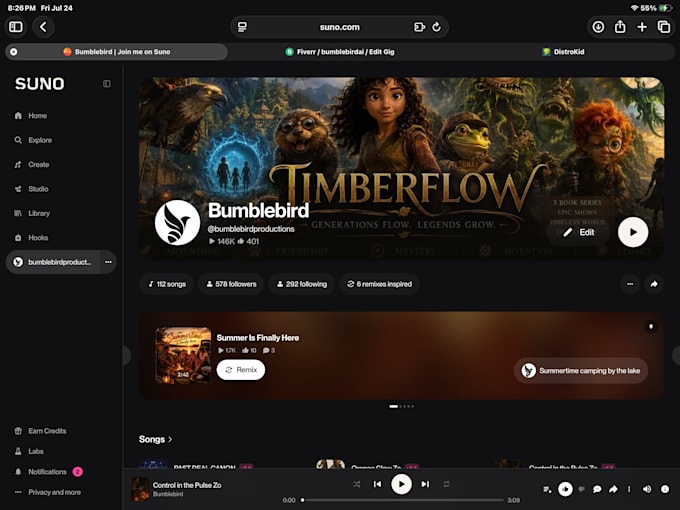The width and height of the screenshot is (680, 510).
Task: Select the first carousel page indicator
Action: coord(393,406)
